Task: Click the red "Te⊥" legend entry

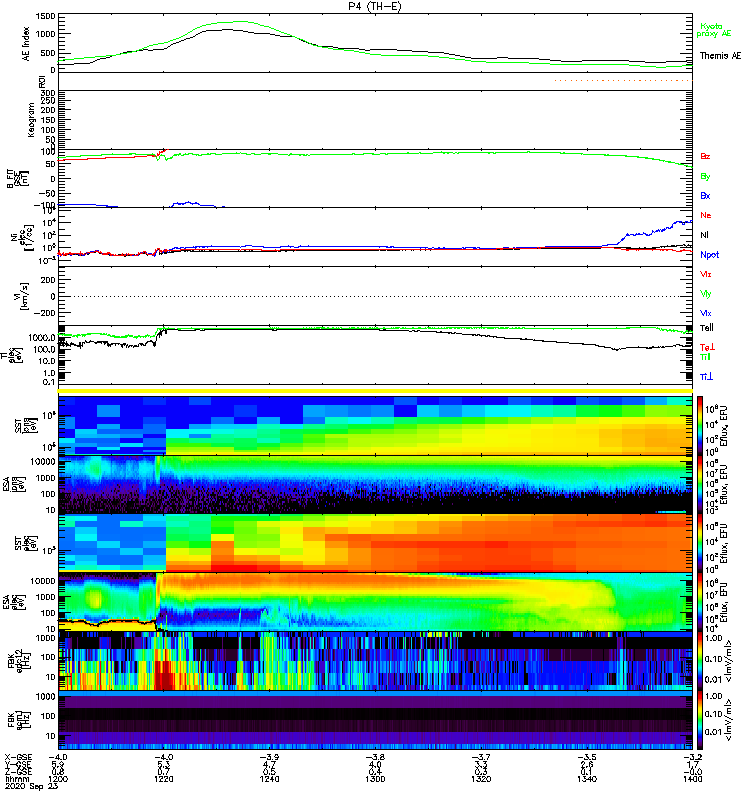Action: pyautogui.click(x=707, y=347)
